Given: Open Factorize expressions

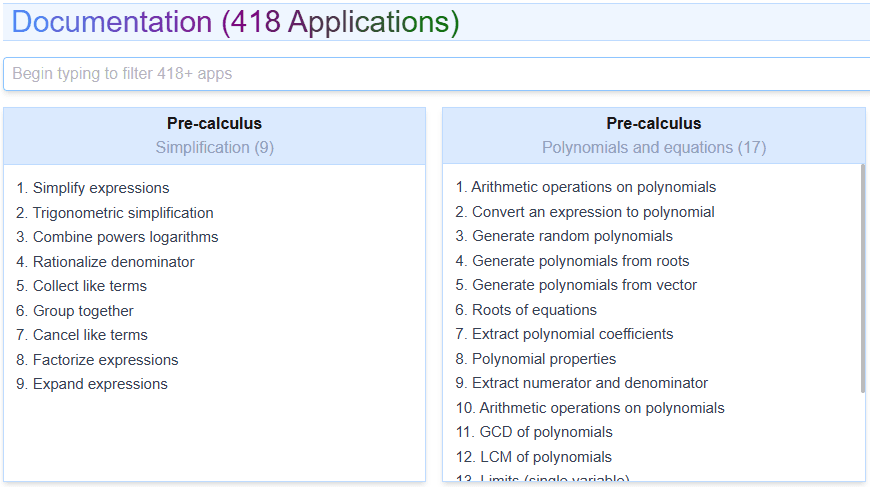Looking at the screenshot, I should click(105, 360).
